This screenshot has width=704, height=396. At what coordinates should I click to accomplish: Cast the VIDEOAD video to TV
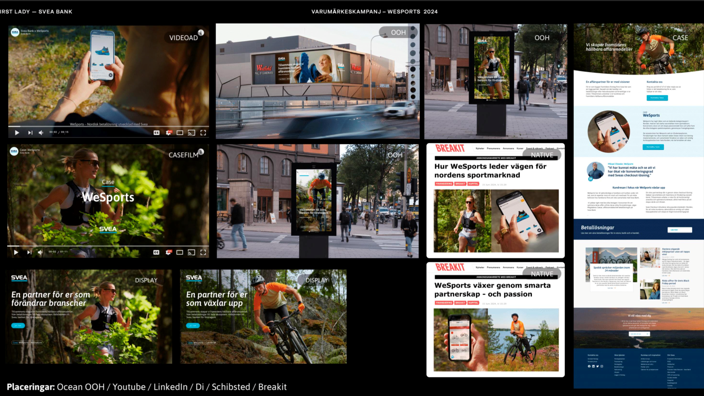(191, 132)
